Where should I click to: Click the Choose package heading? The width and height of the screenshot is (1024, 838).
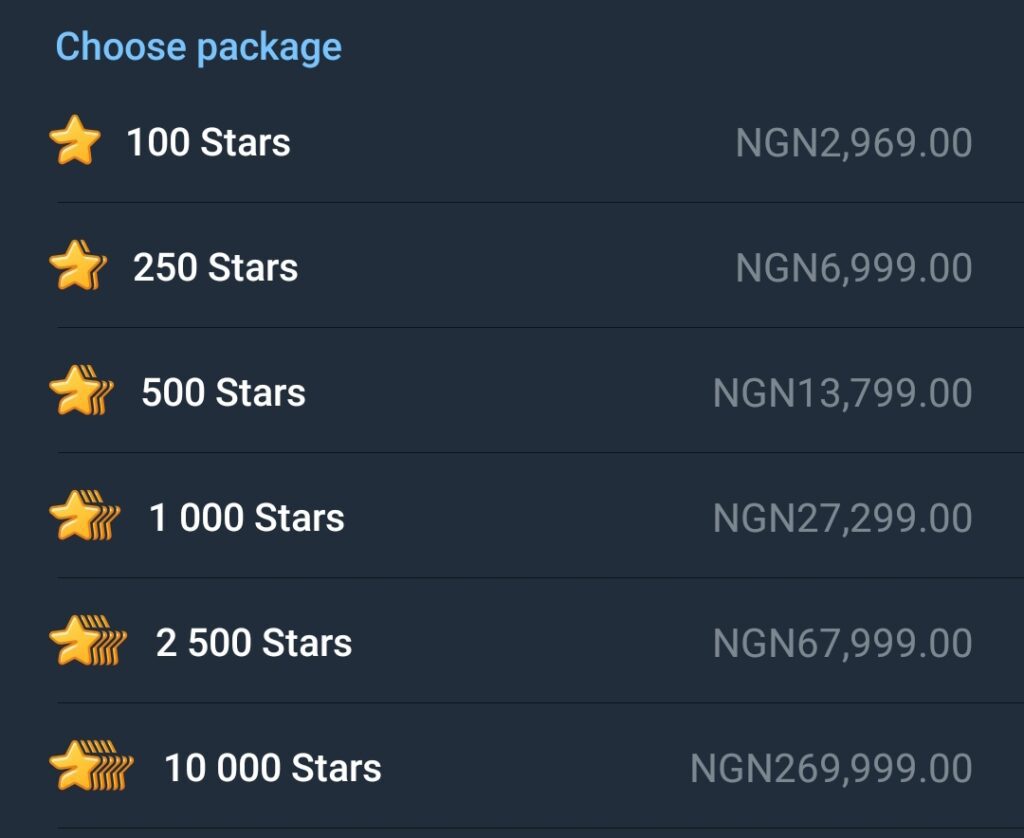coord(199,46)
